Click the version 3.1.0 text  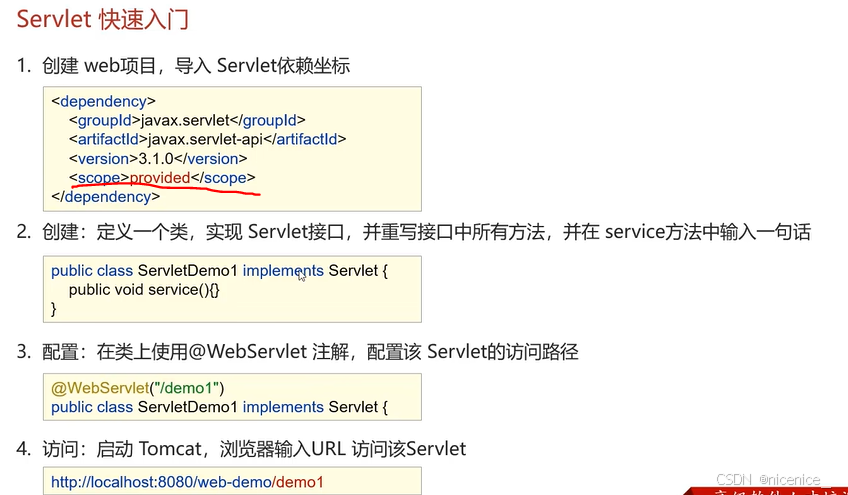tap(156, 159)
